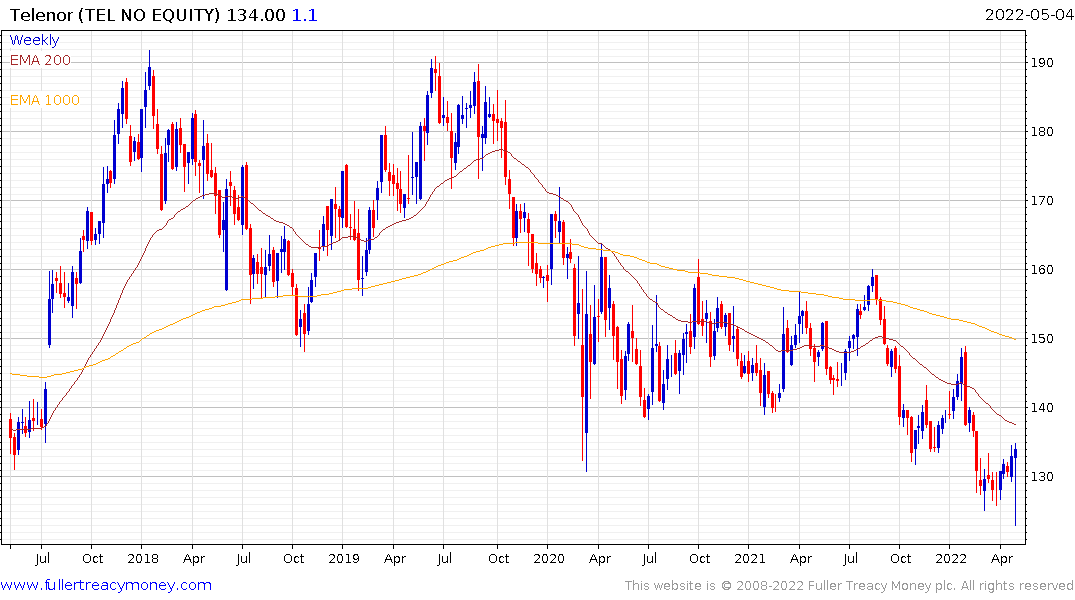The height and width of the screenshot is (600, 1075).
Task: Click the 130 price axis label
Action: pyautogui.click(x=1044, y=477)
